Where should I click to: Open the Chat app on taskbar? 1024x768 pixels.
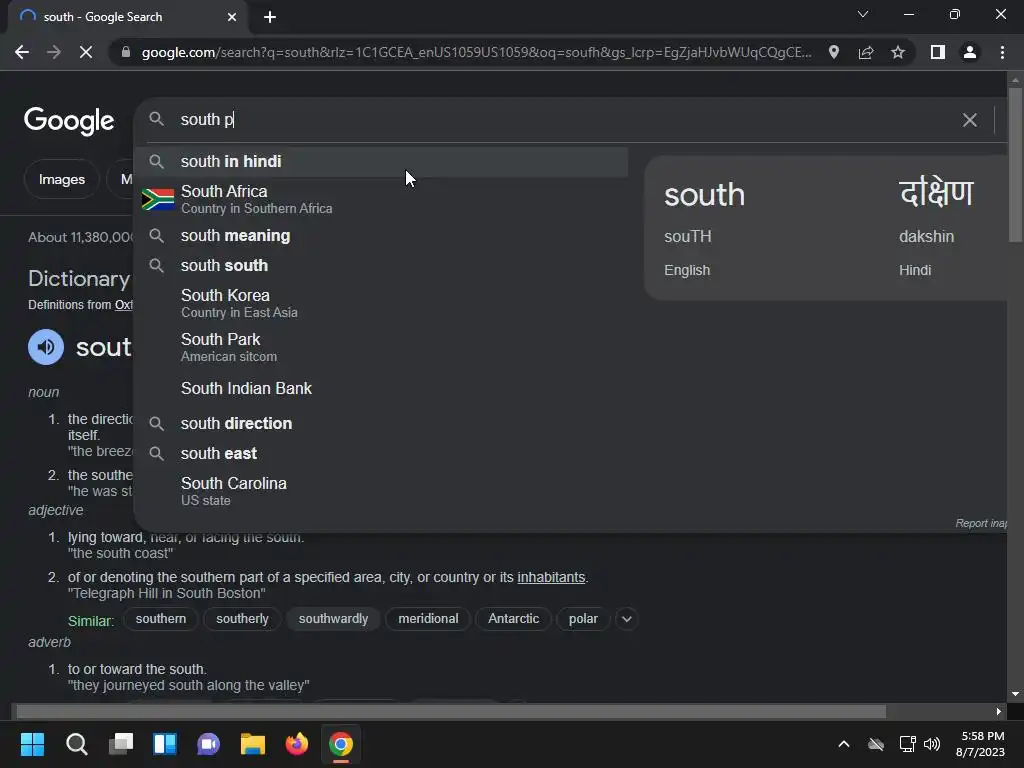point(208,744)
